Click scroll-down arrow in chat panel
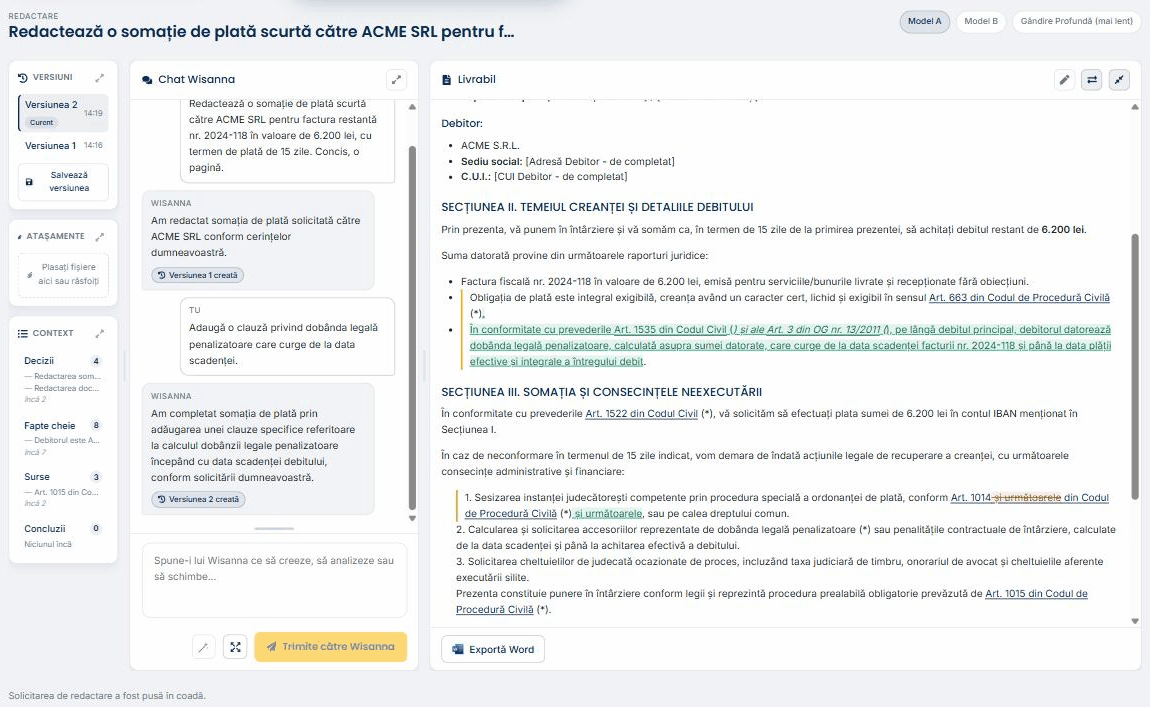This screenshot has width=1150, height=707. (x=412, y=519)
